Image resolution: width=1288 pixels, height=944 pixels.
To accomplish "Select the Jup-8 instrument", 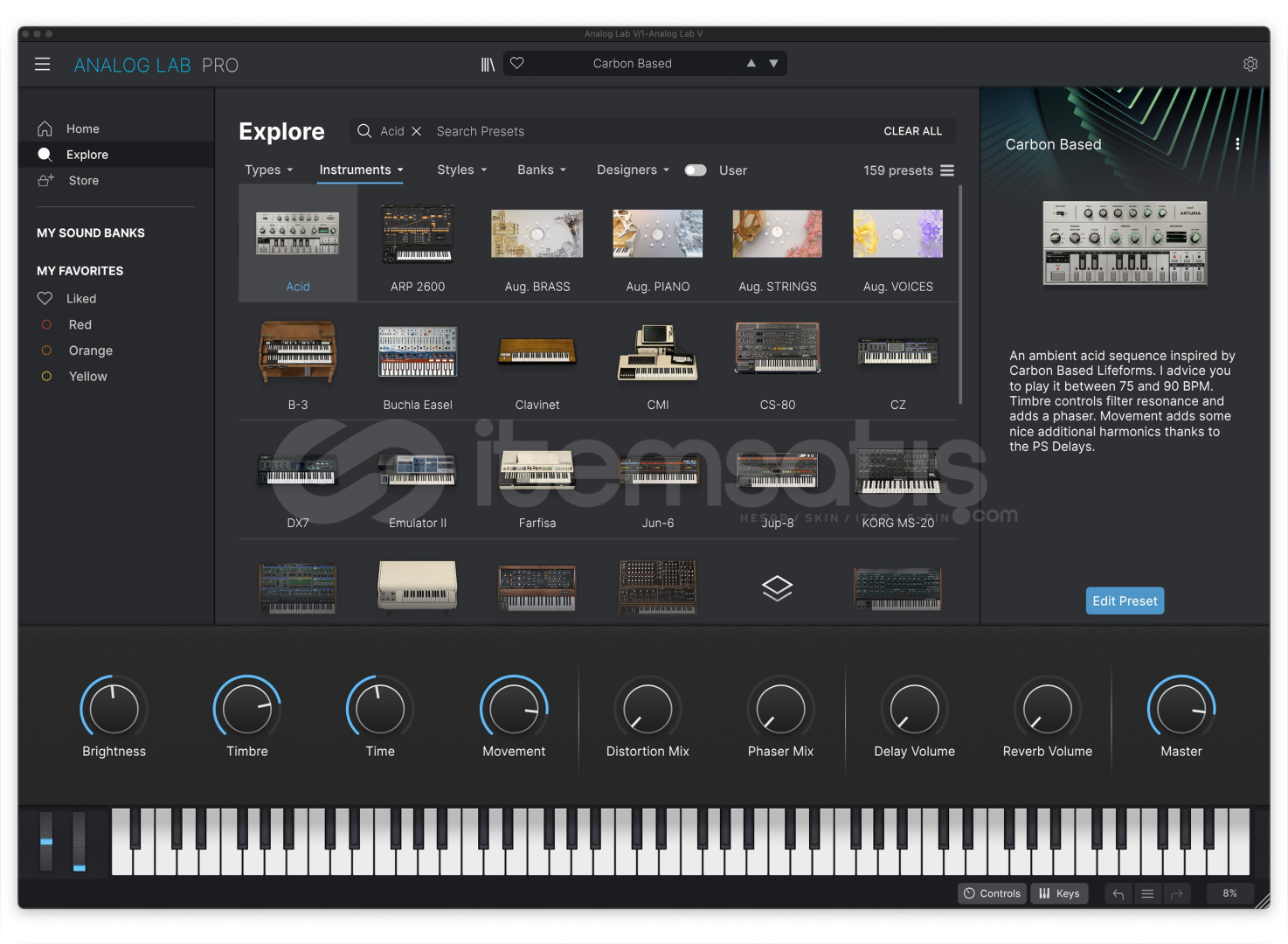I will 778,481.
